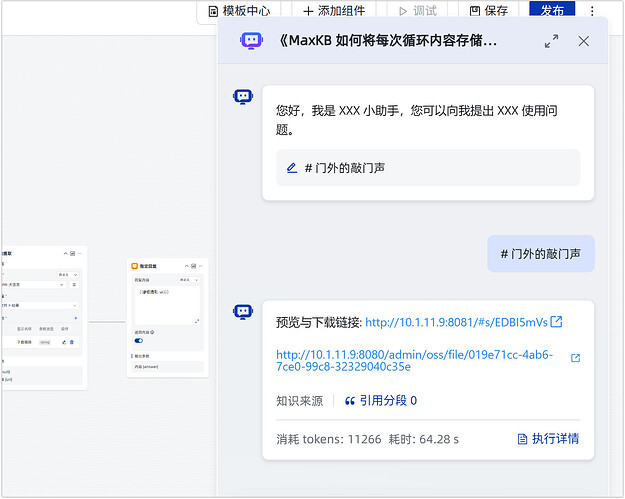Click the 调试 debug button
This screenshot has width=625, height=499.
coord(418,11)
